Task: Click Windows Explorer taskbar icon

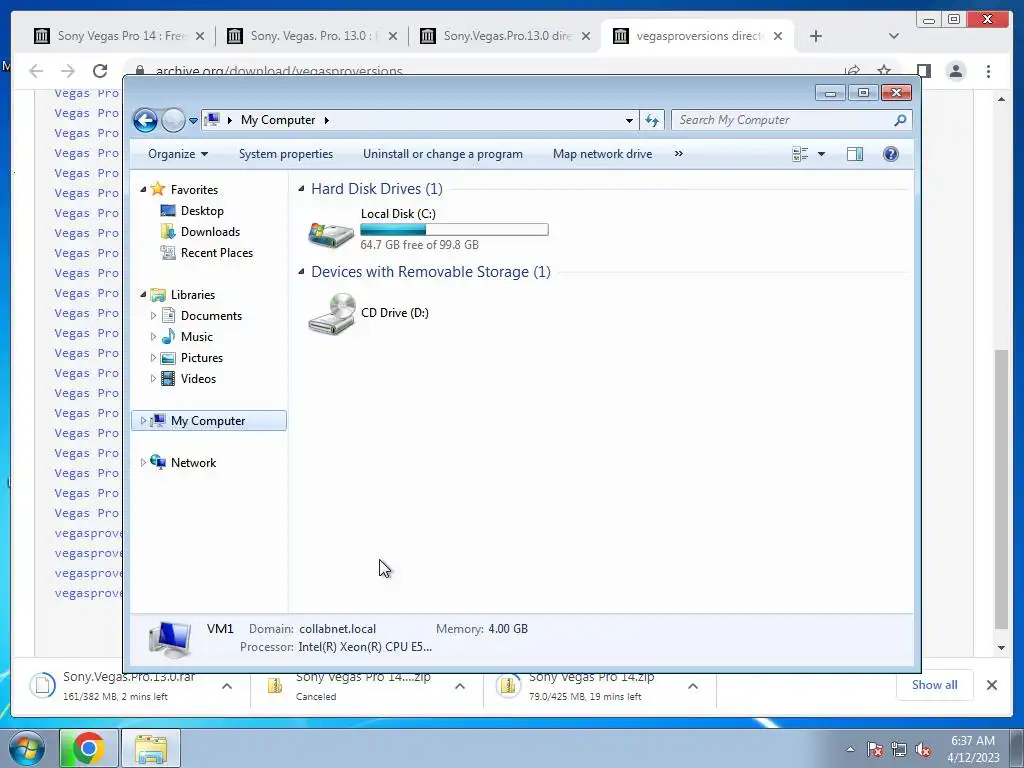Action: (151, 748)
